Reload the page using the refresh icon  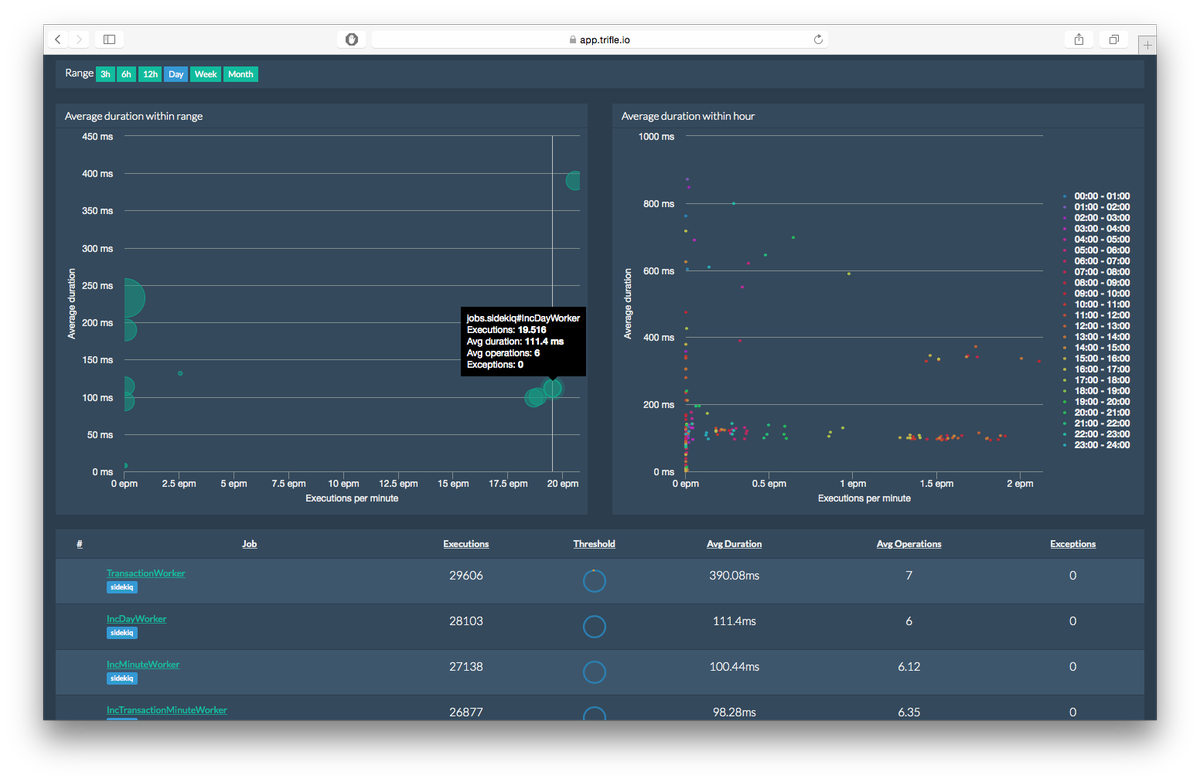coord(818,39)
